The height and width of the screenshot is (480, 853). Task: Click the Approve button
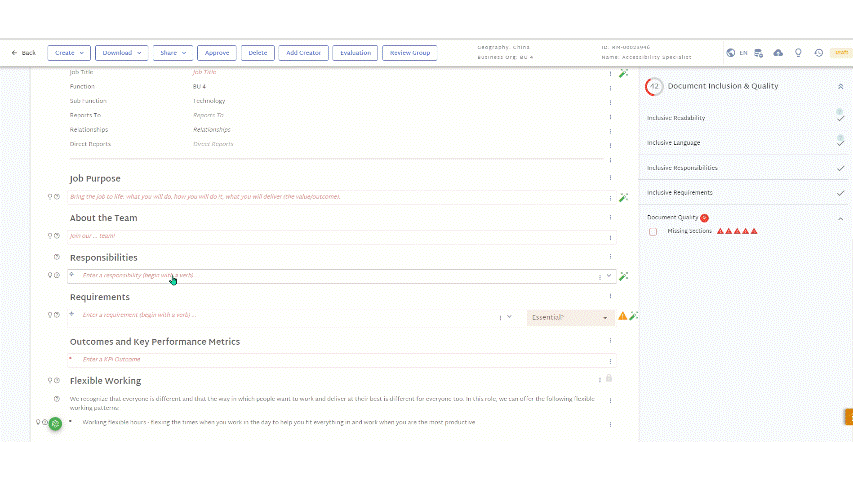217,53
